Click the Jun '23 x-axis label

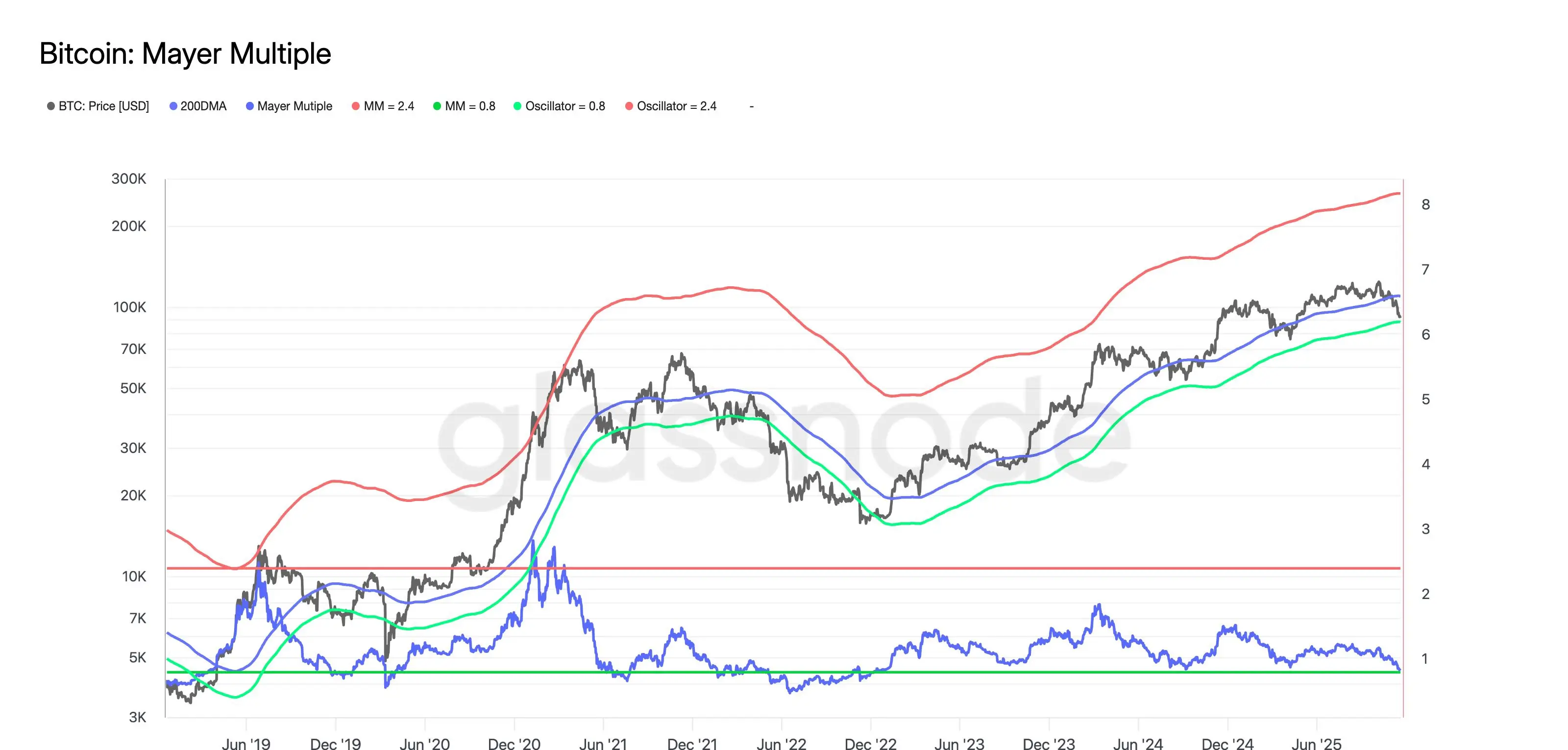[x=959, y=743]
